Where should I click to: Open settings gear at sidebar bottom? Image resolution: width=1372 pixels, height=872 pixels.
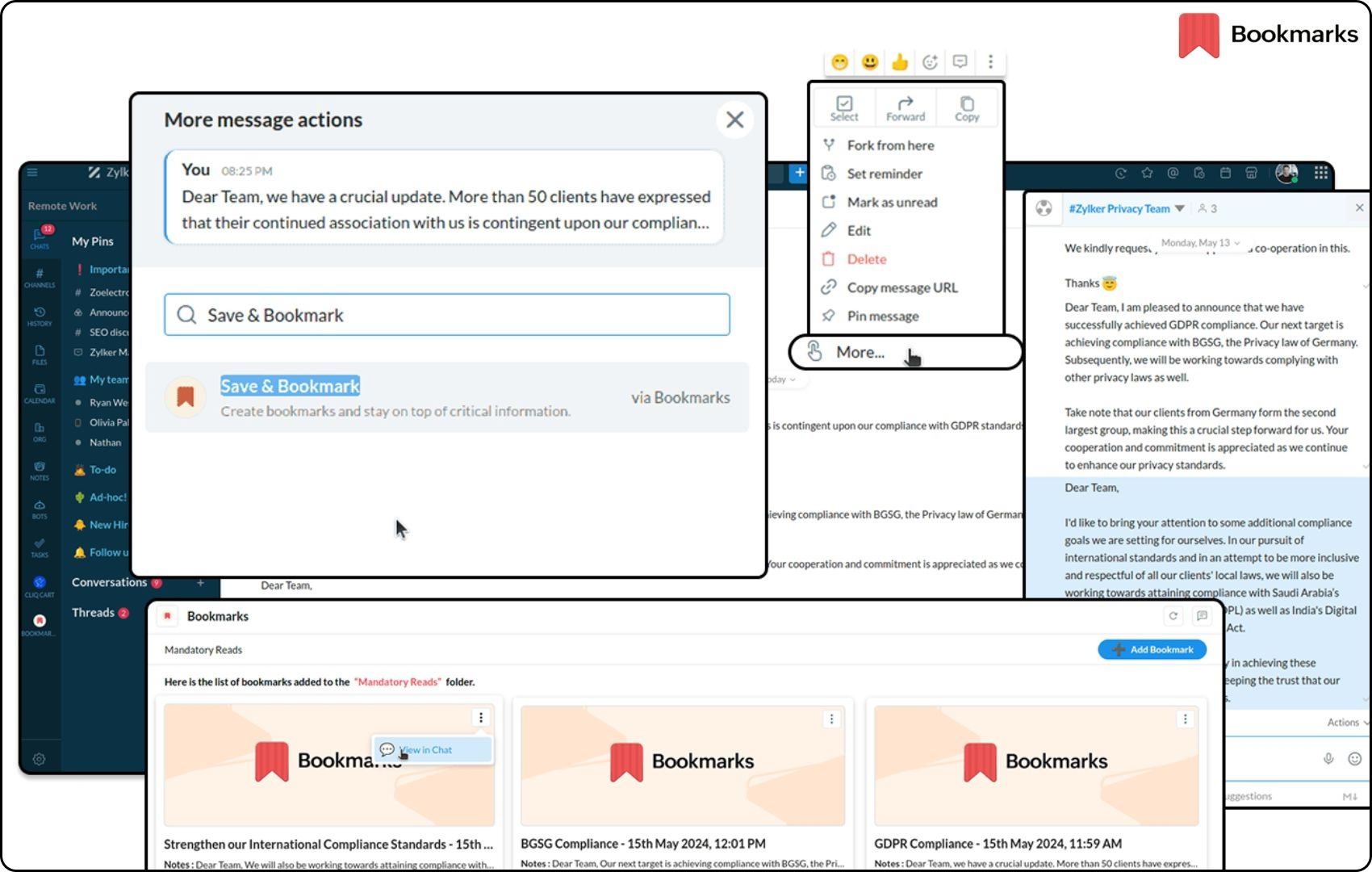39,759
